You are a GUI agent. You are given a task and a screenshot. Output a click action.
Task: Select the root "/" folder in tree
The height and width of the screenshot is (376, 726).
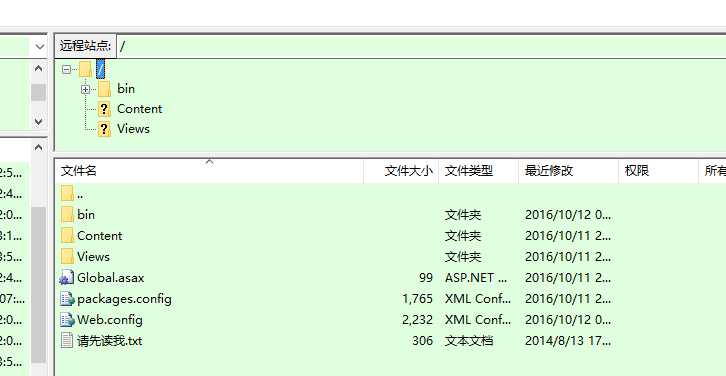(x=100, y=69)
